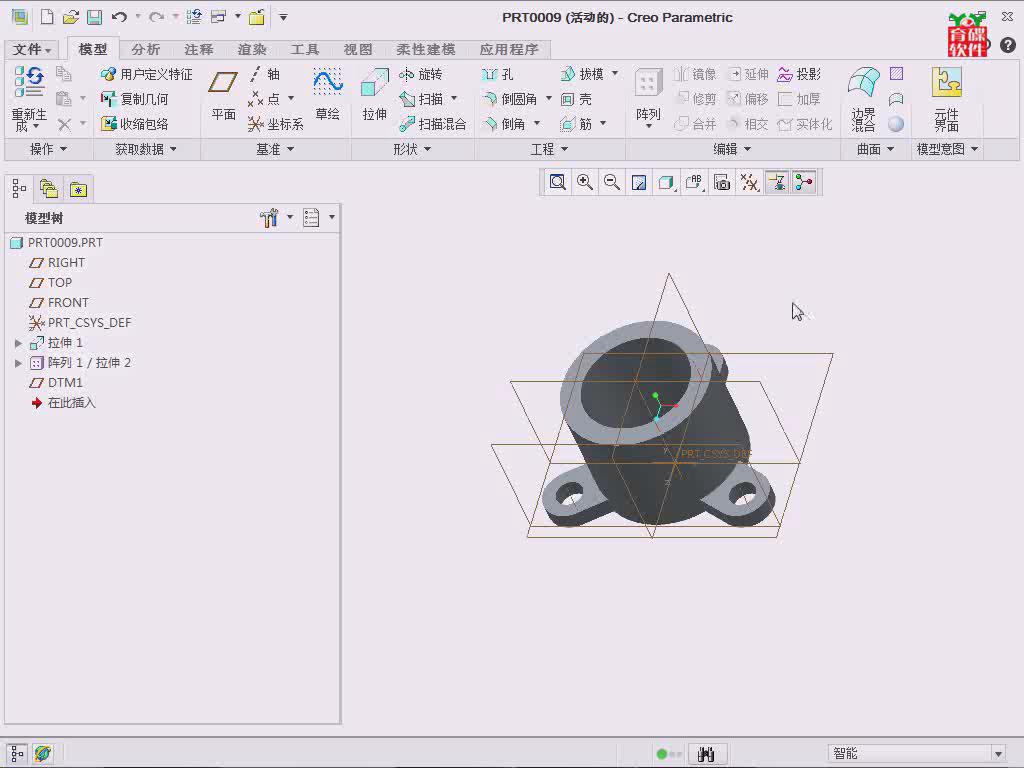Open model tree Settings dropdown
Viewport: 1024px width, 768px height.
tap(276, 217)
